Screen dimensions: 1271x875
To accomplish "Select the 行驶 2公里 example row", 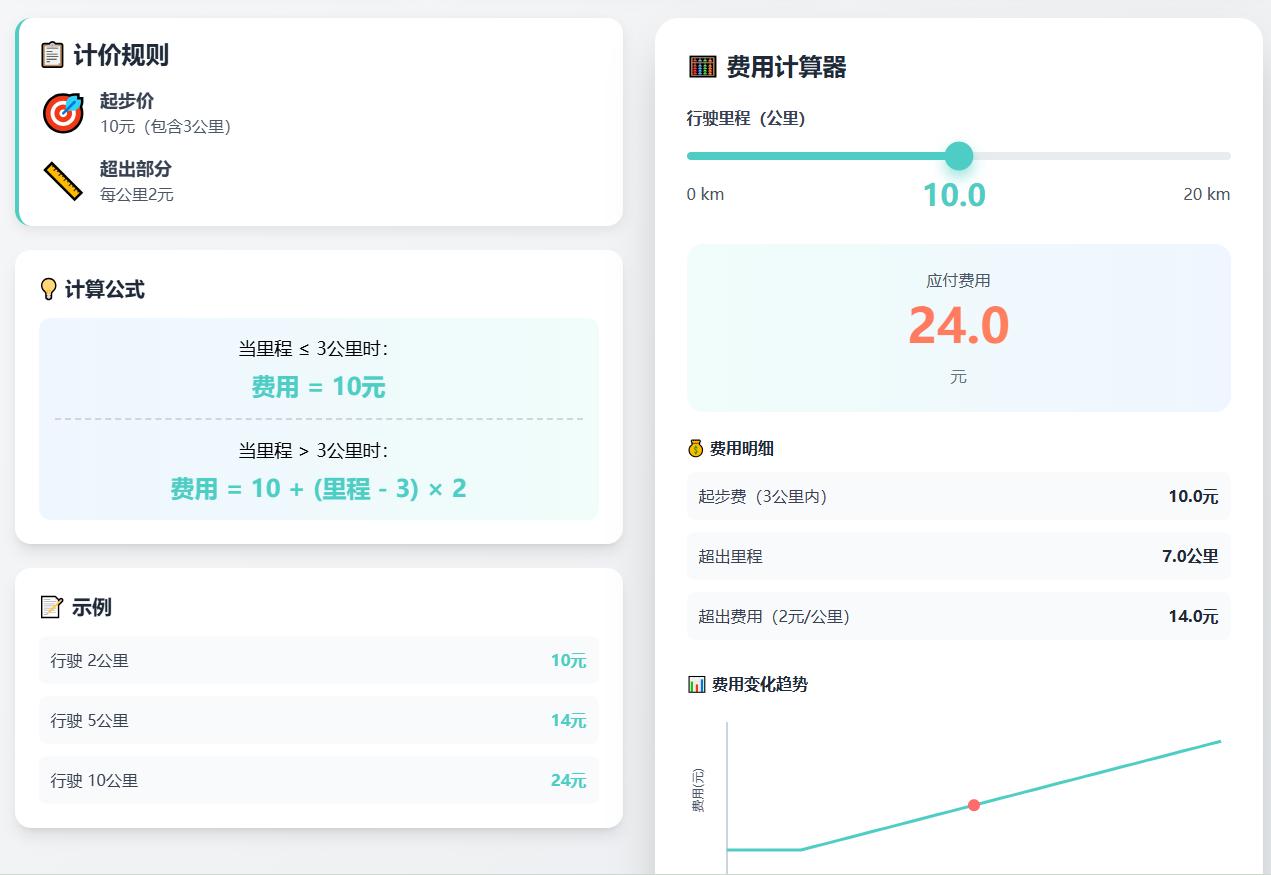I will 319,660.
